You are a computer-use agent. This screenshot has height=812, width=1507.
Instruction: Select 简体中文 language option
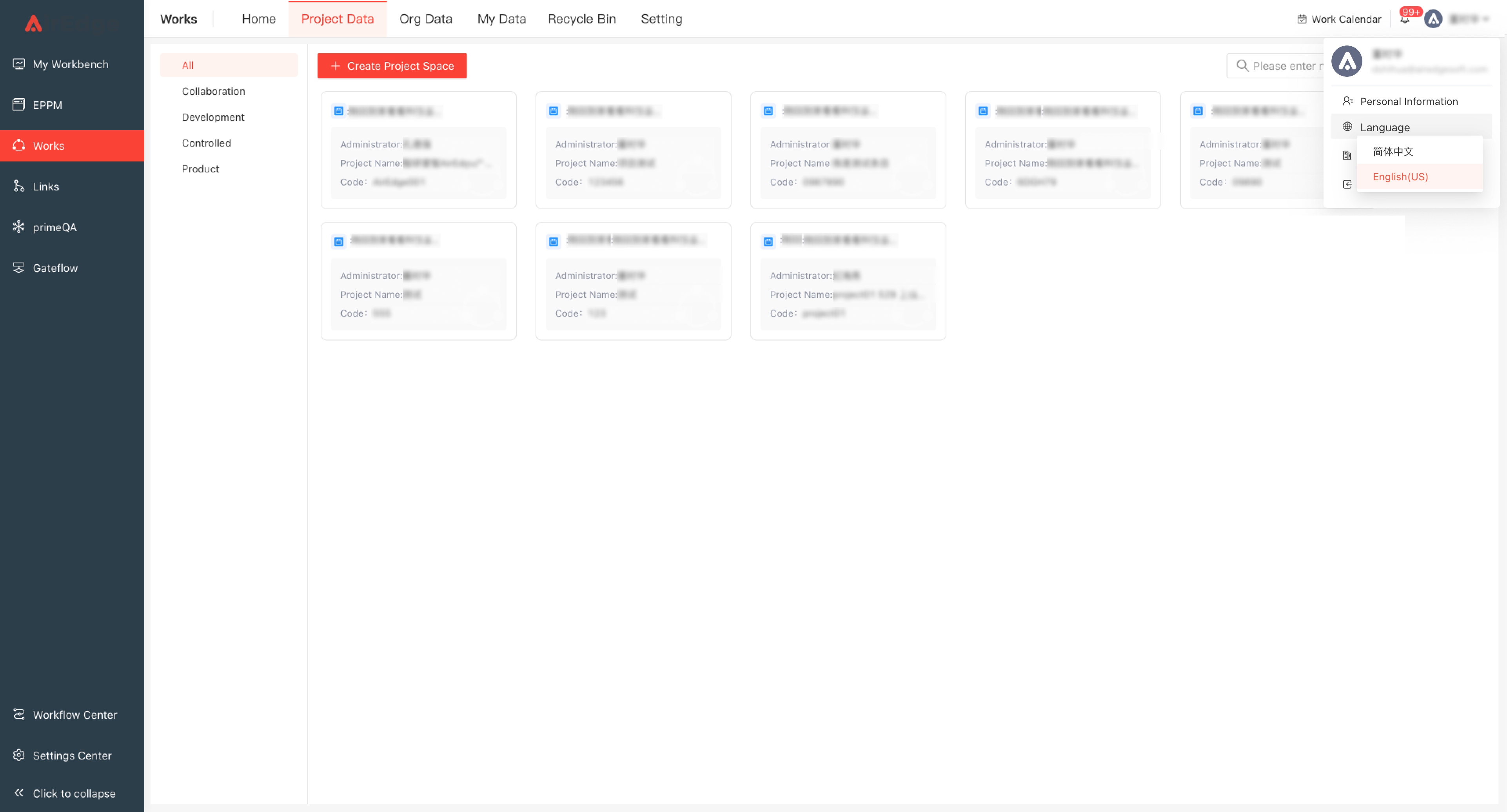tap(1393, 151)
